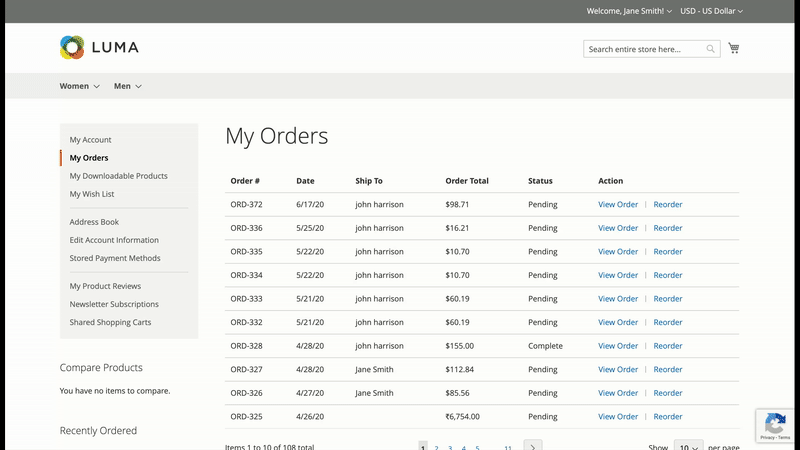The image size is (800, 450).
Task: Reorder ORD-328
Action: point(667,345)
